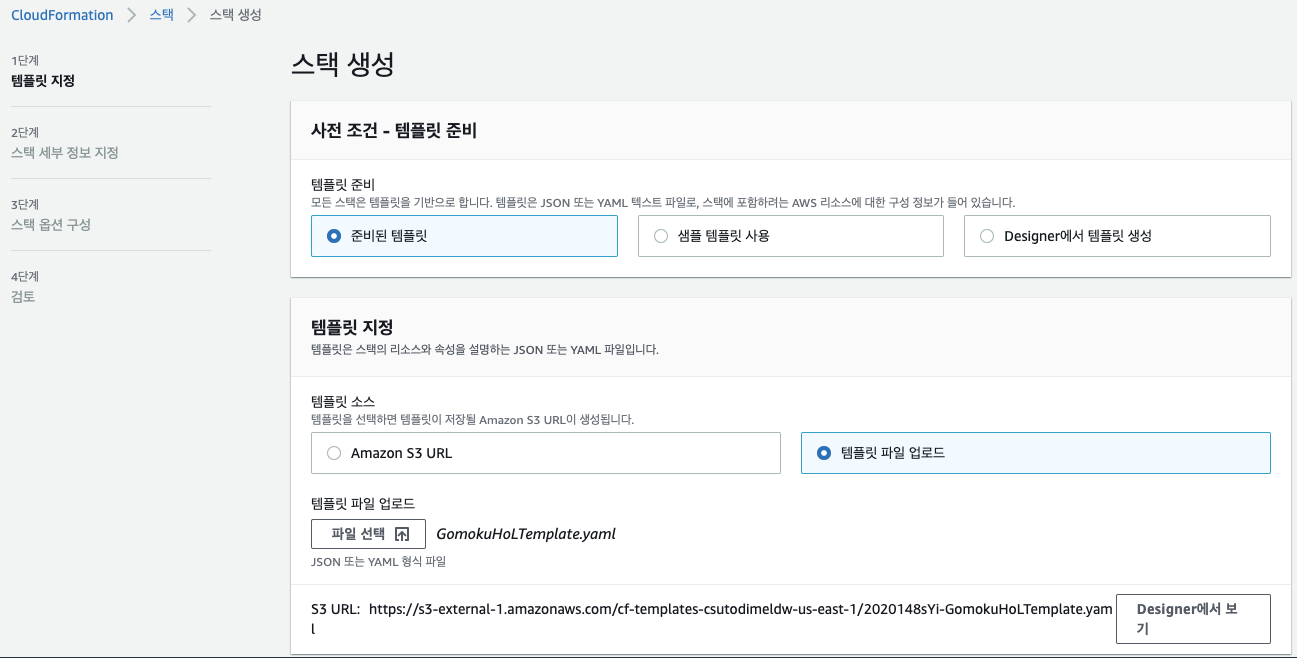Open the CloudFormation breadcrumb link
The image size is (1297, 658).
pos(62,15)
